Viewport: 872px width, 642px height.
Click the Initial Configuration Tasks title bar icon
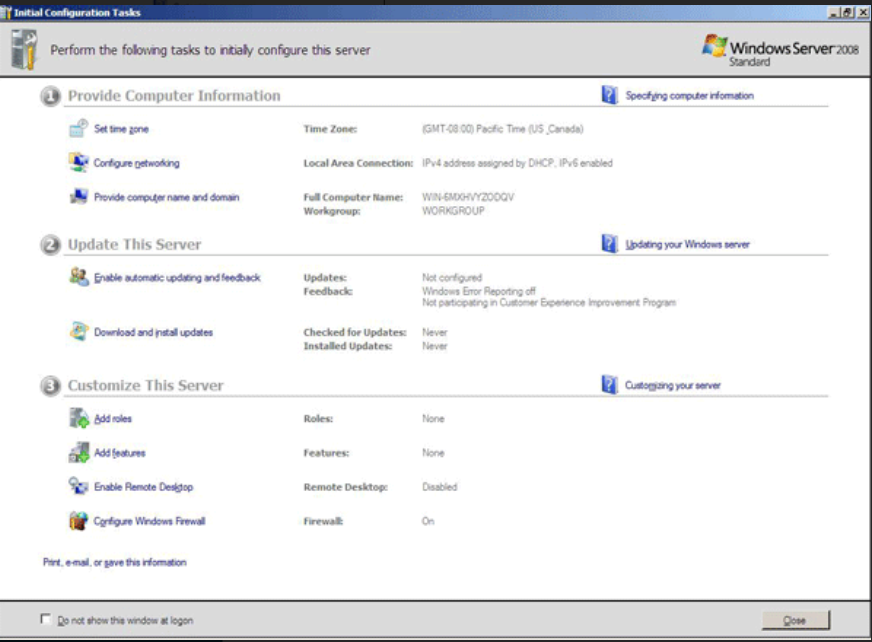[x=6, y=12]
